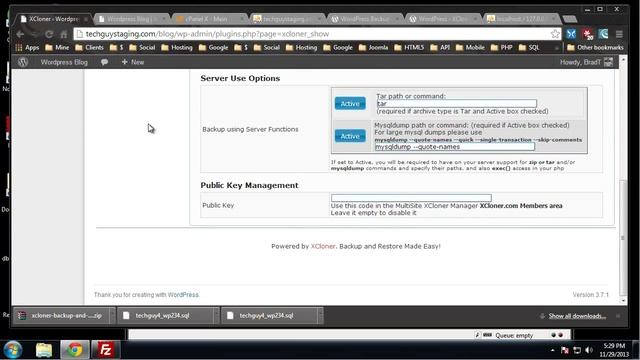Follow the XCloner link in the footer
Image resolution: width=640 pixels, height=360 pixels.
(323, 247)
